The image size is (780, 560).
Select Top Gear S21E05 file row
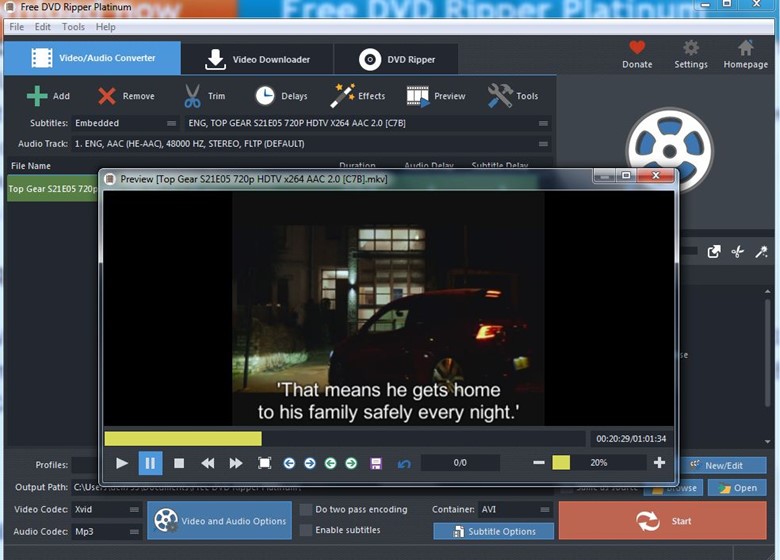point(53,188)
